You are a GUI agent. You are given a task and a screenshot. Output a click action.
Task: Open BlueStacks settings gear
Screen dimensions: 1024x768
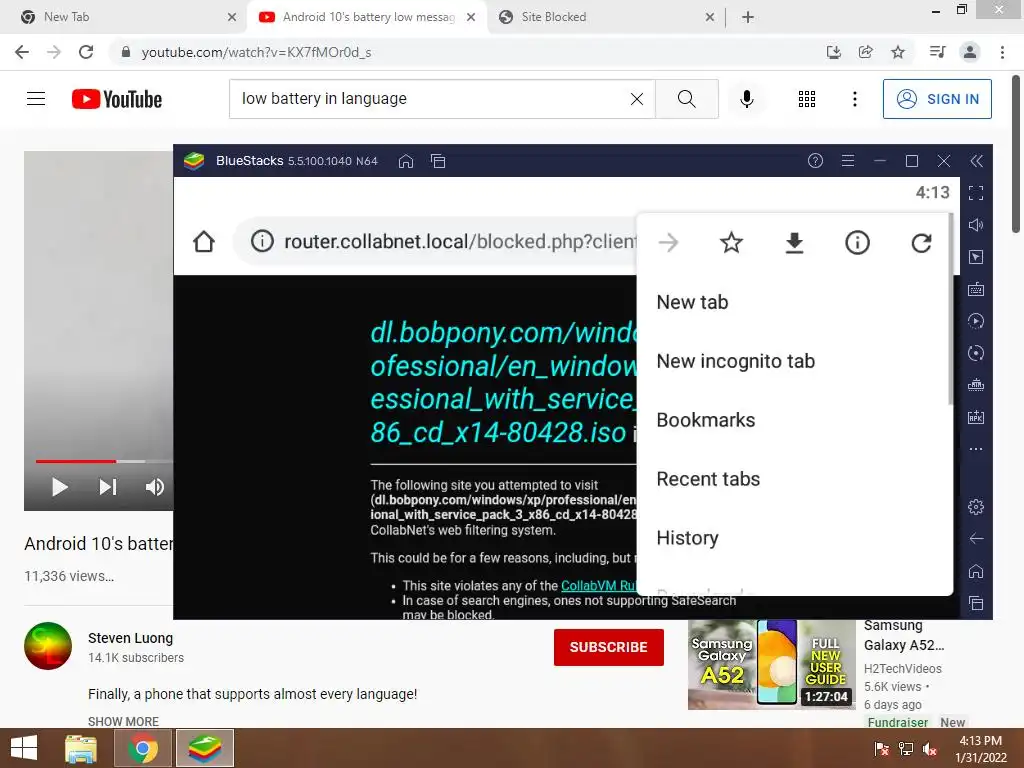pyautogui.click(x=976, y=507)
